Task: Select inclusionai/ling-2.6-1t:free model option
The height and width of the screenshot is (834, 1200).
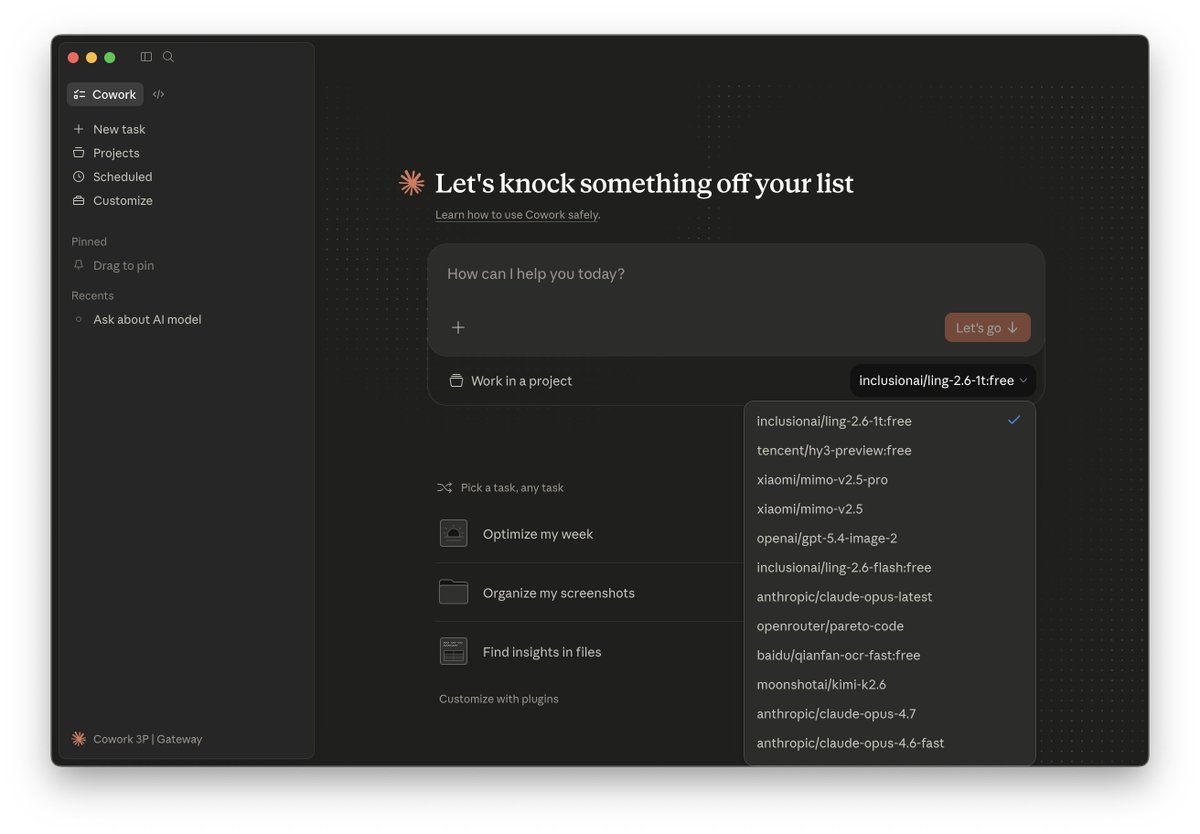Action: 889,421
